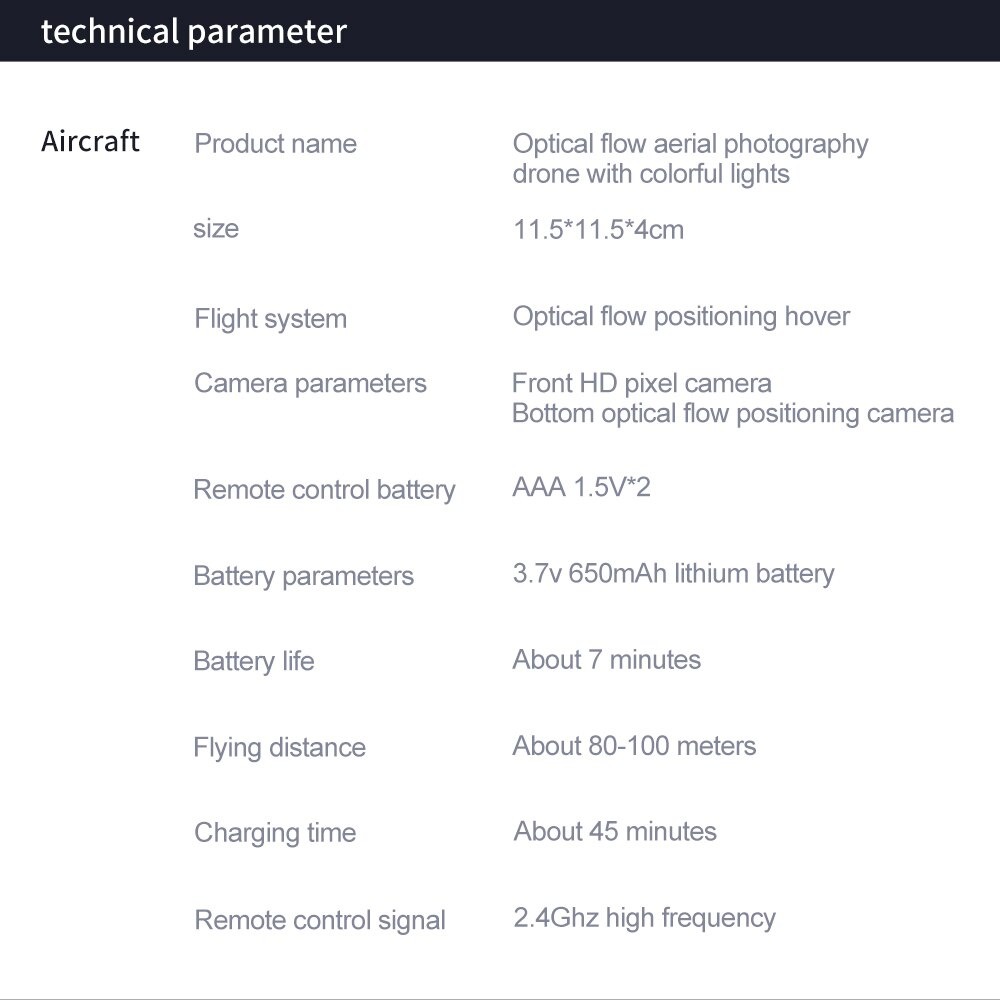The width and height of the screenshot is (1000, 1000).
Task: Select "Optical flow positioning hover" value
Action: click(681, 317)
